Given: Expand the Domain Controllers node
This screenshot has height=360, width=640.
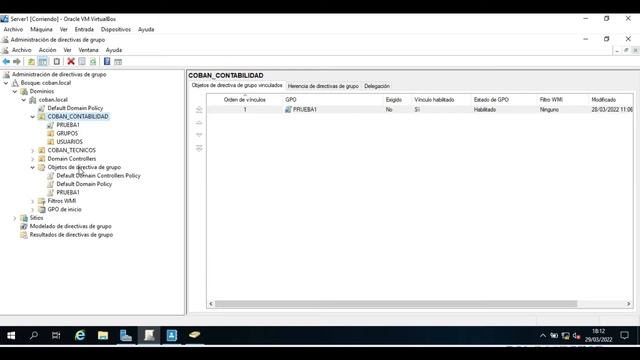Looking at the screenshot, I should pyautogui.click(x=33, y=159).
